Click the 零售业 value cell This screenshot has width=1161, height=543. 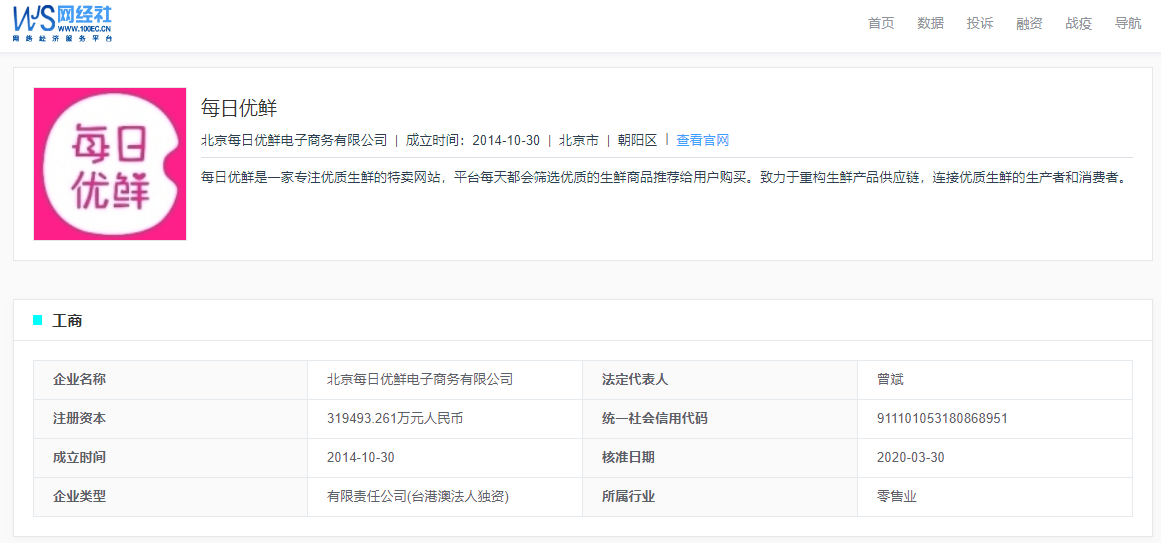point(995,496)
